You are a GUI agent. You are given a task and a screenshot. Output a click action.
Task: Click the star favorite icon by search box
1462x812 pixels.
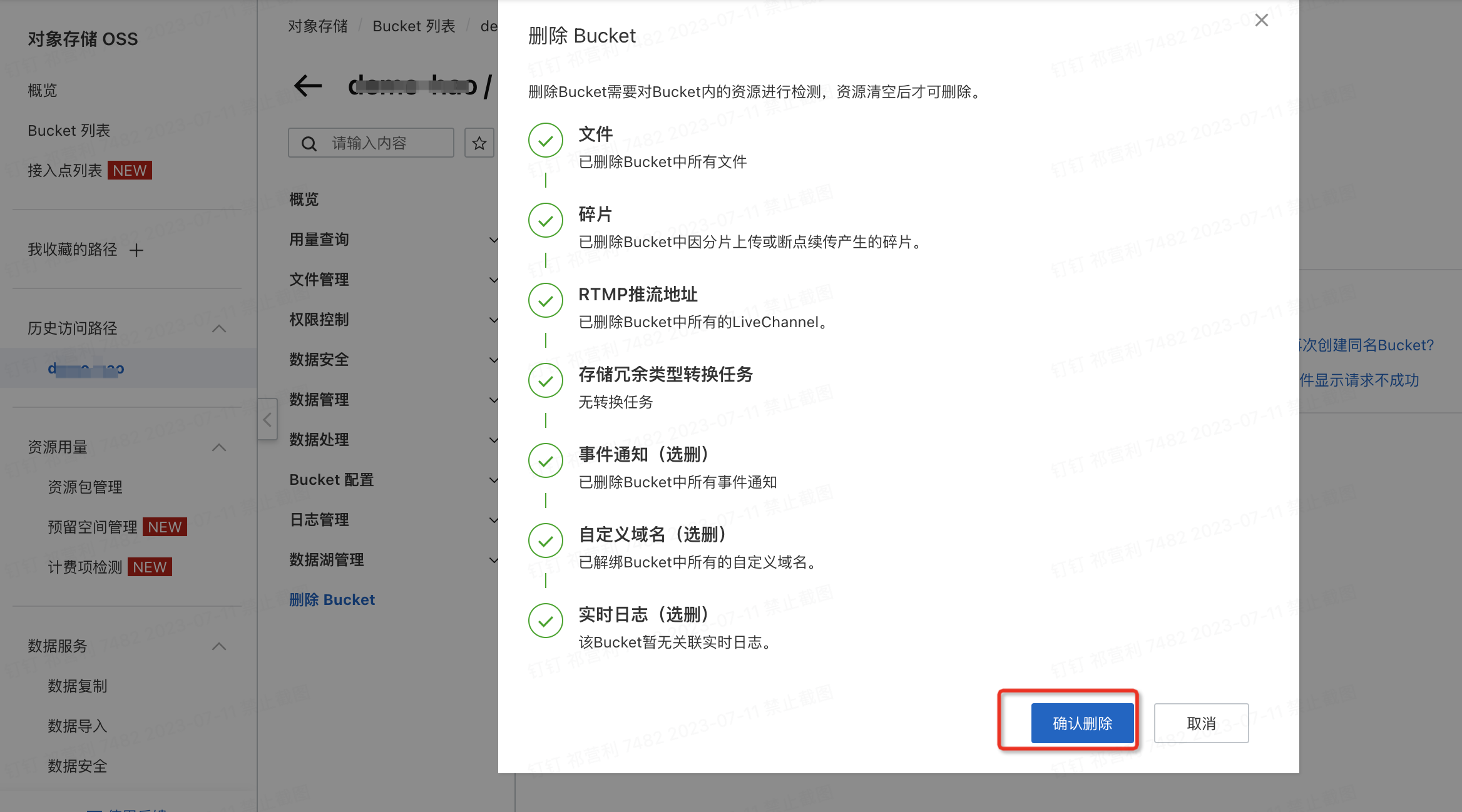coord(479,143)
